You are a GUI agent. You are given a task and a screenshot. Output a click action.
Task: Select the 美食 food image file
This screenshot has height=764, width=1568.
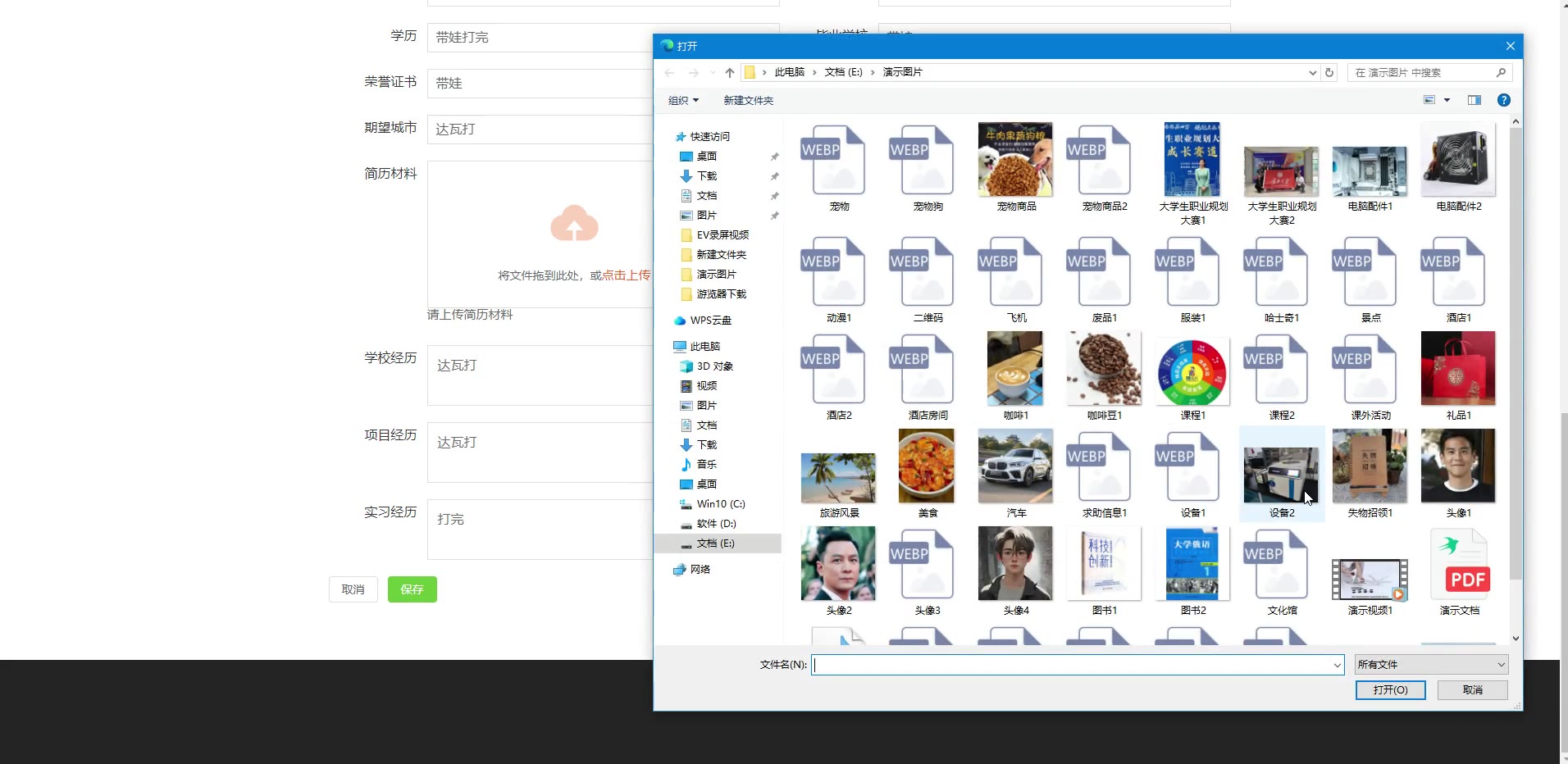tap(927, 466)
